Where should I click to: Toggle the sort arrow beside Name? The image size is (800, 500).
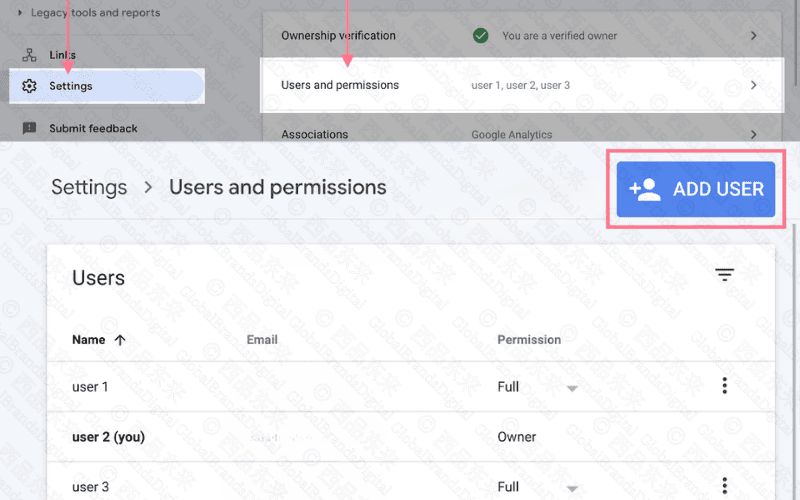coord(120,340)
